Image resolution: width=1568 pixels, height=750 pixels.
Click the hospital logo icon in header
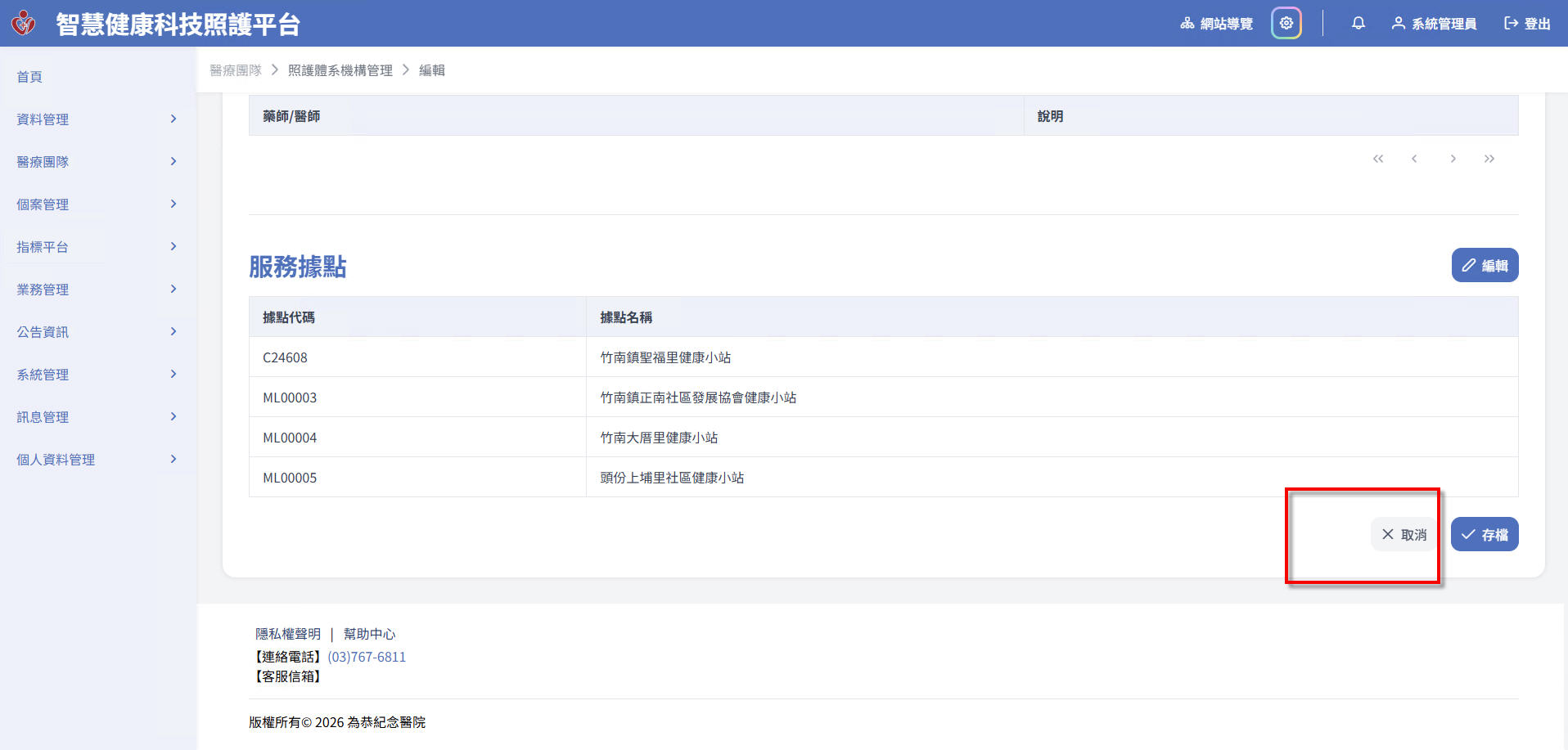(24, 23)
